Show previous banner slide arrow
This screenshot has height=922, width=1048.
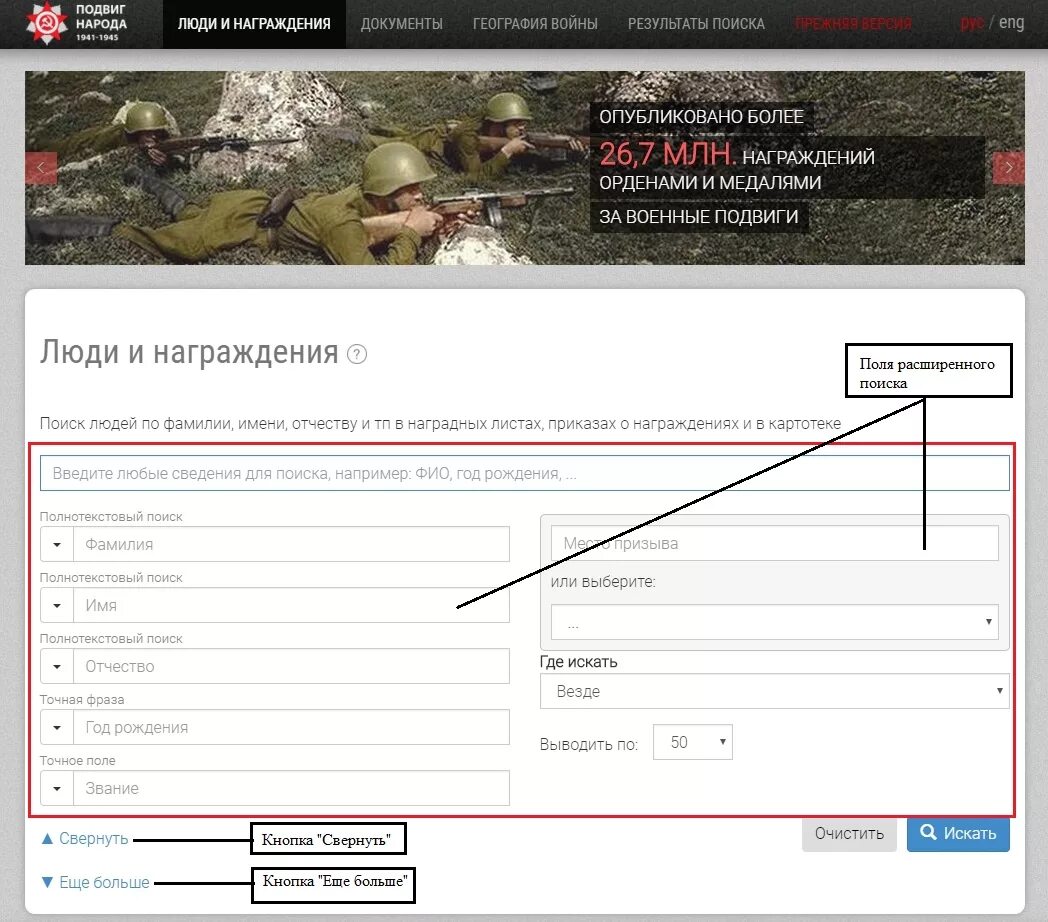coord(41,167)
